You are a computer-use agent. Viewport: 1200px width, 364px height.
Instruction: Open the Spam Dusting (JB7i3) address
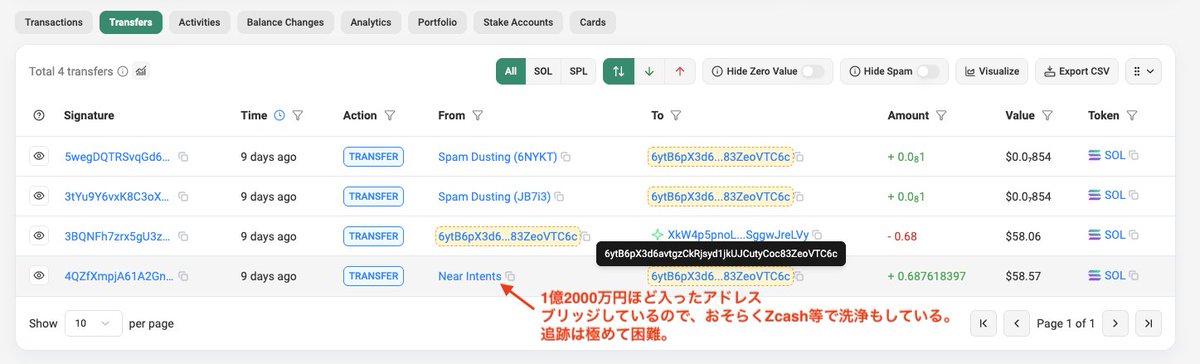click(x=494, y=196)
